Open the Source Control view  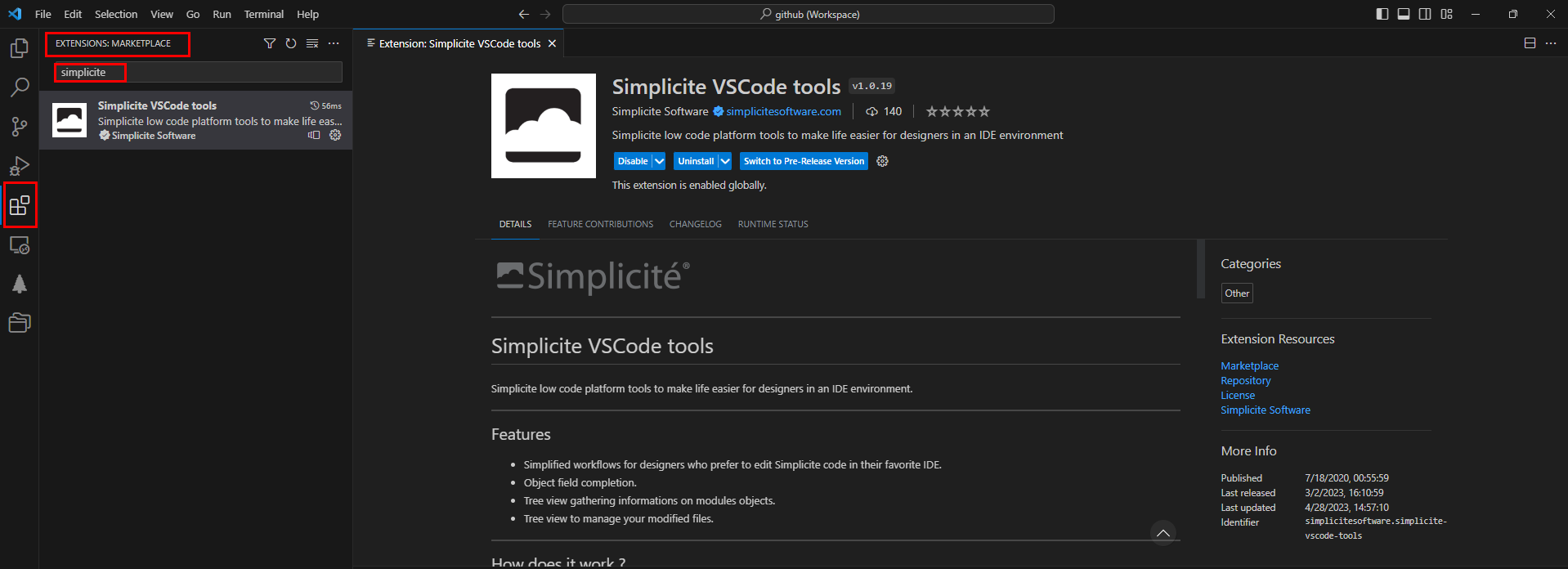(x=20, y=127)
